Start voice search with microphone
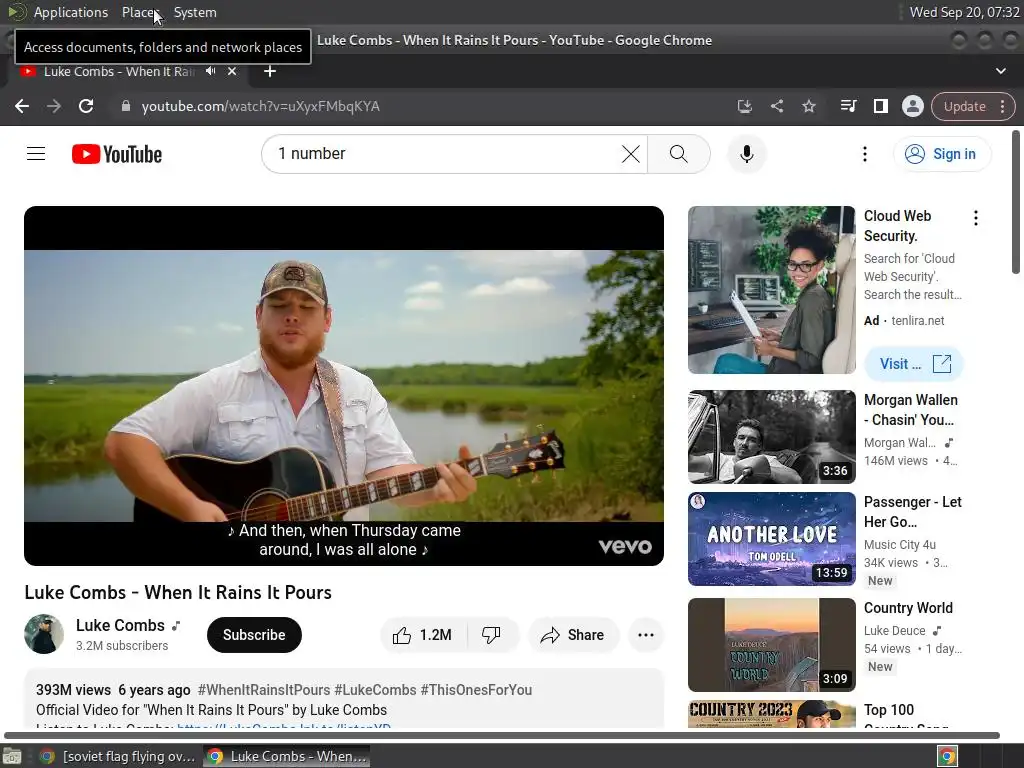Screen dimensions: 1024x768 coord(746,154)
